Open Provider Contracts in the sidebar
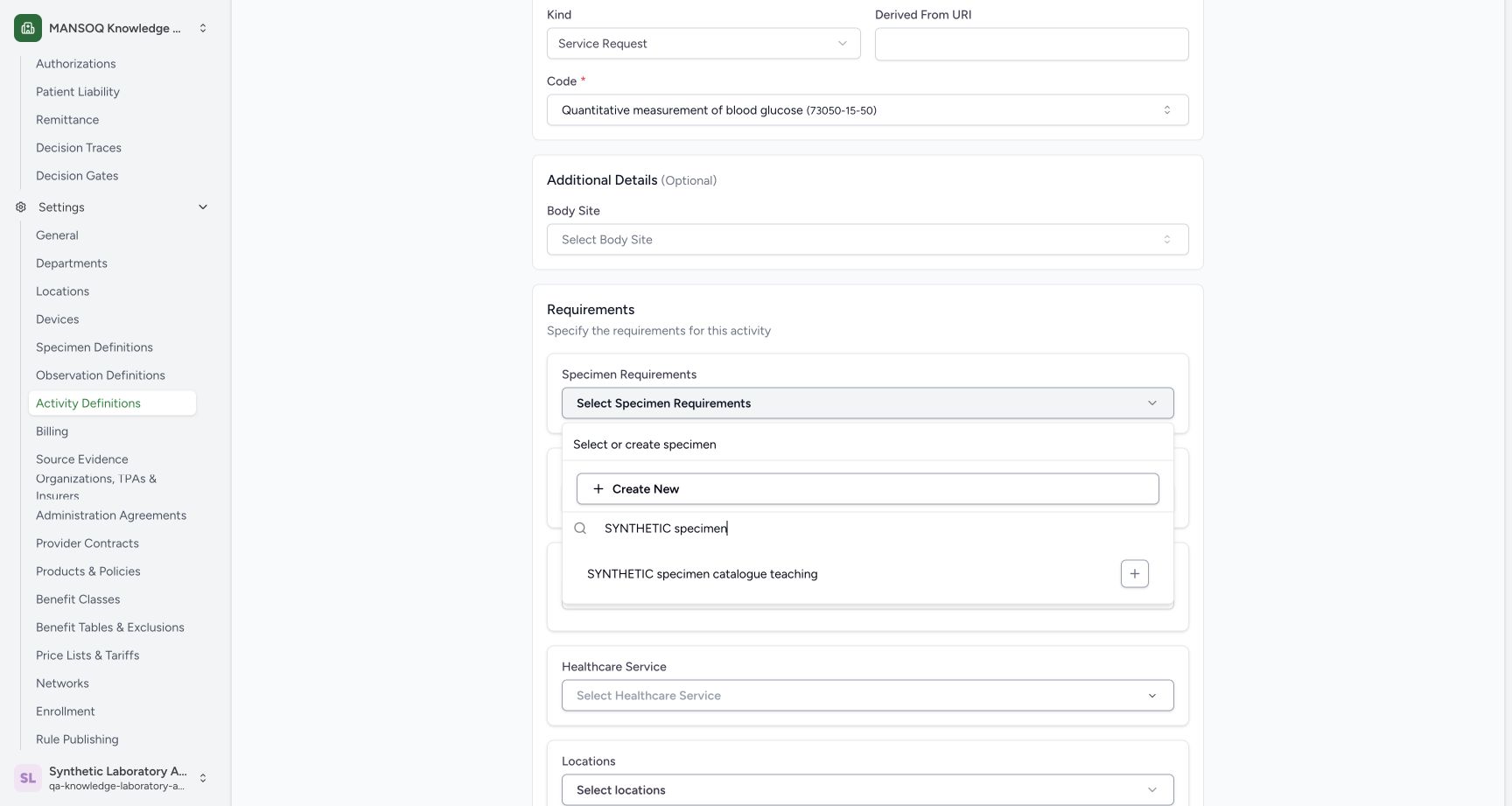The width and height of the screenshot is (1512, 806). tap(87, 543)
